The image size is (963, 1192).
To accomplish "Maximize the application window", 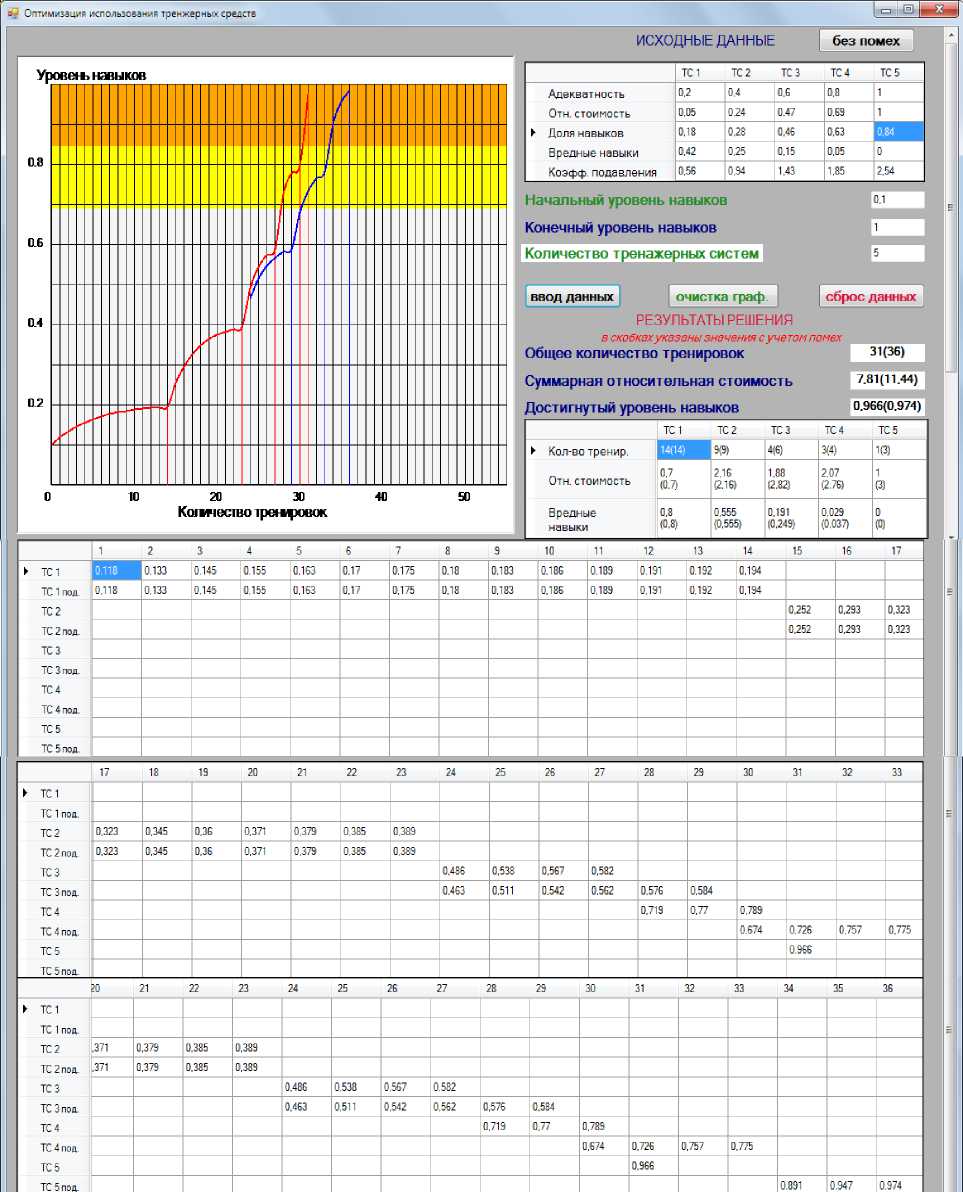I will pos(909,10).
